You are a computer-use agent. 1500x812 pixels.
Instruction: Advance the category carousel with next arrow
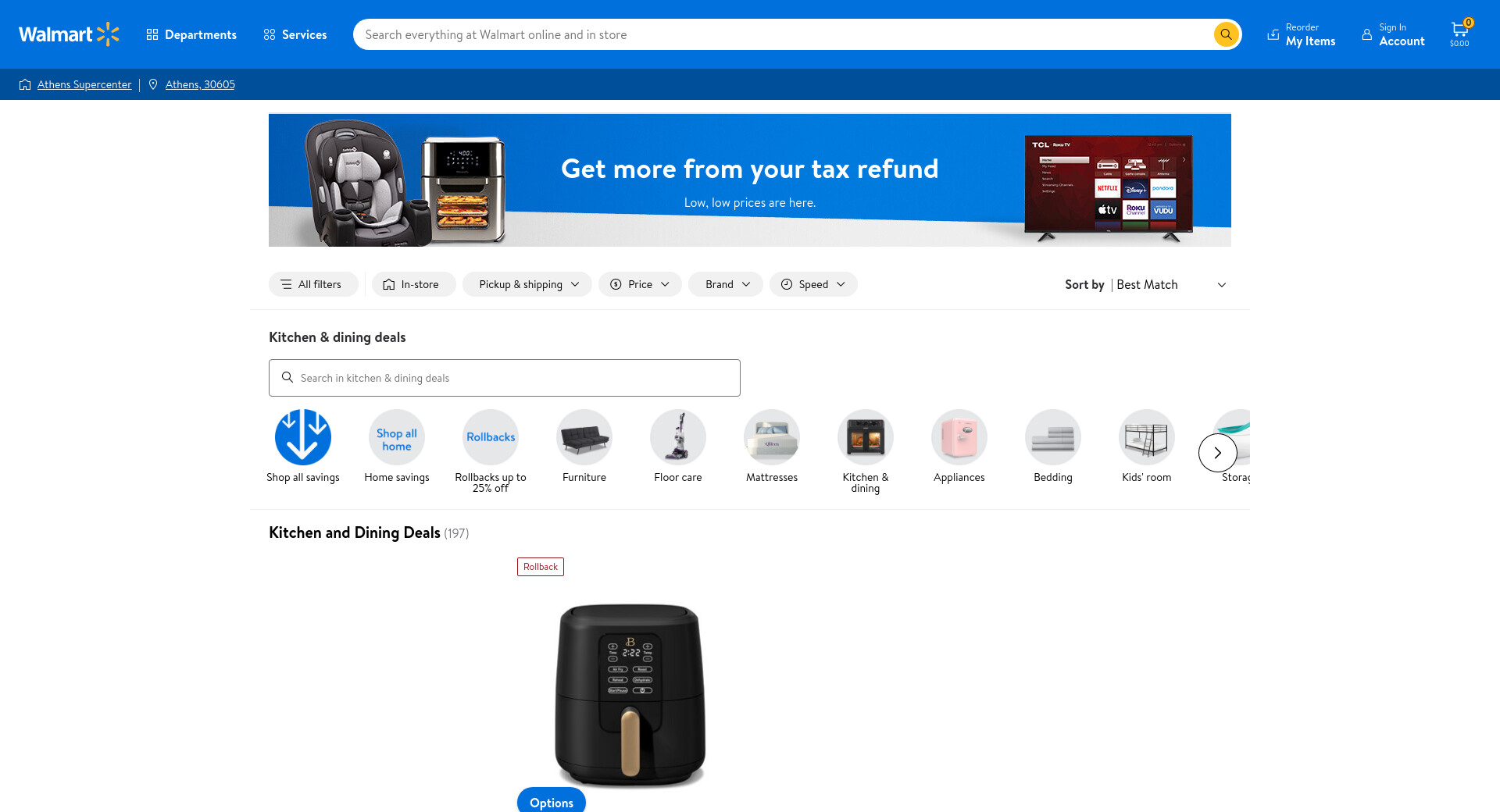[1218, 453]
